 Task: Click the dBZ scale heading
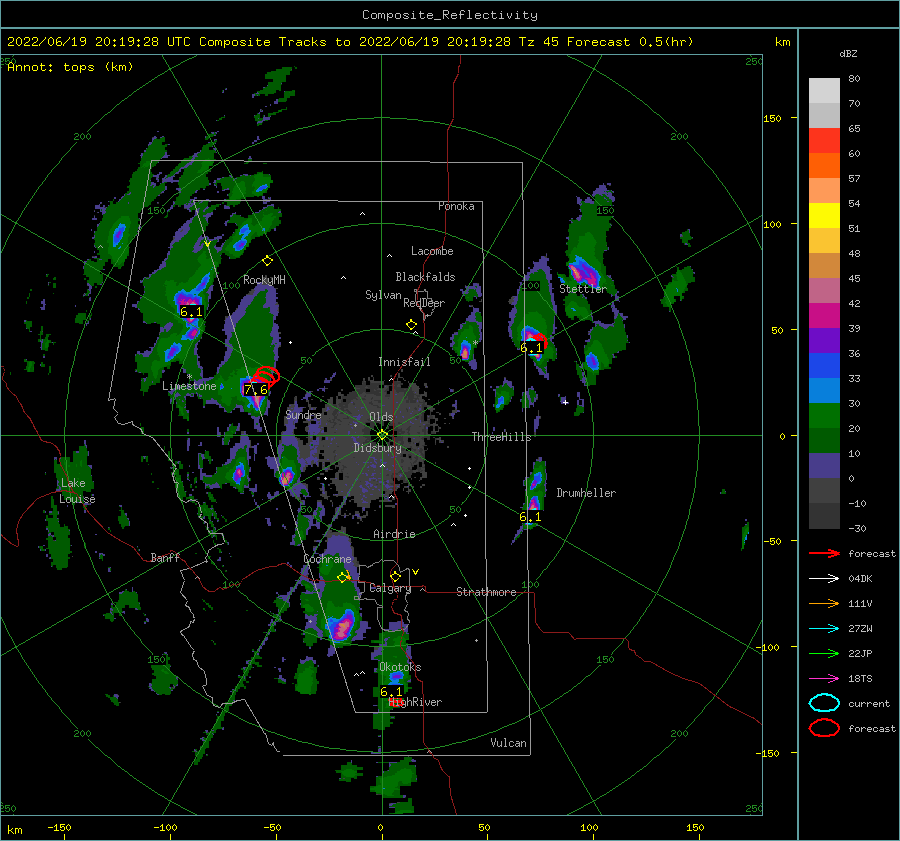pyautogui.click(x=848, y=54)
